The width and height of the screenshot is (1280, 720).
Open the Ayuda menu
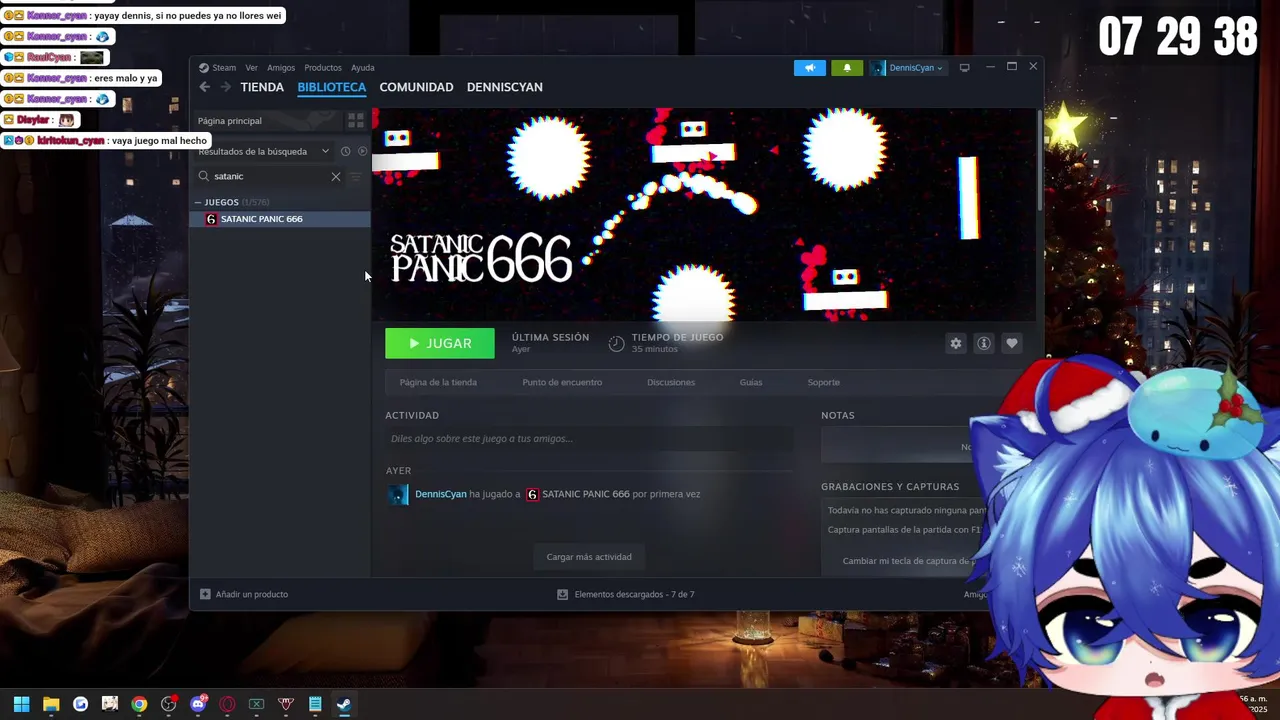point(362,68)
